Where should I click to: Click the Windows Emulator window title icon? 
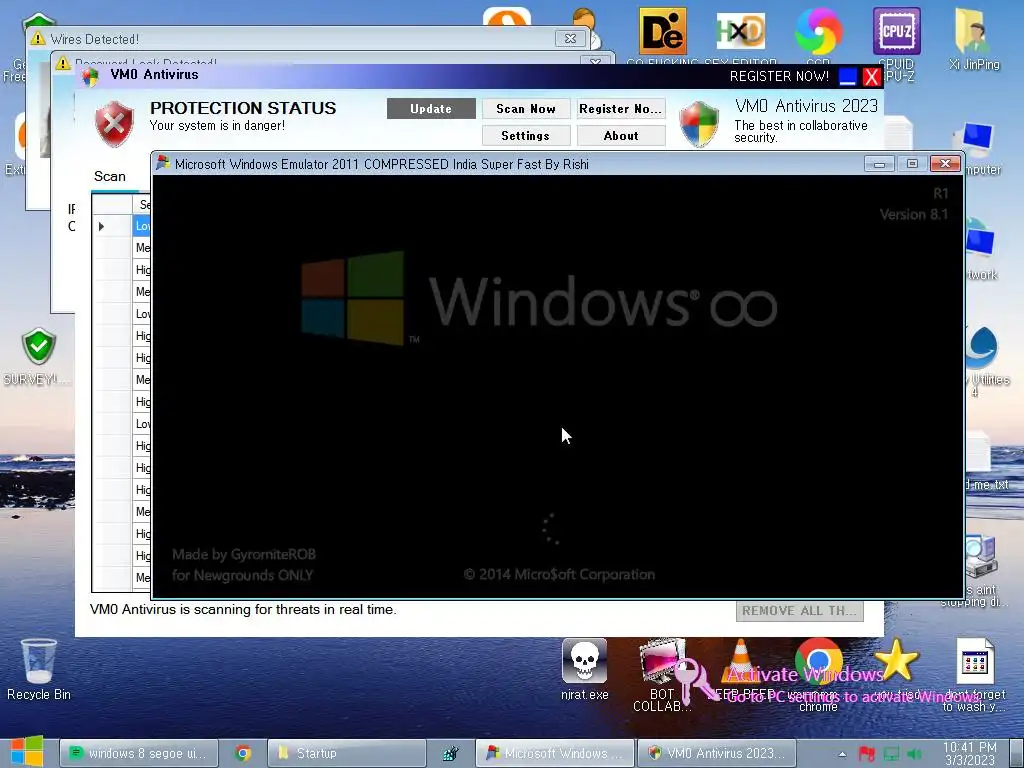(x=163, y=163)
